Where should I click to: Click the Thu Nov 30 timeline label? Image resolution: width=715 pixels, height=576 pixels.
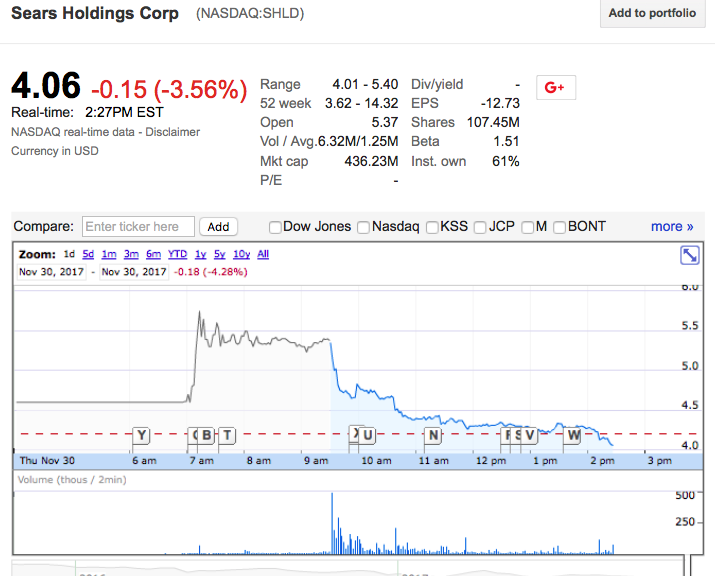pos(47,461)
